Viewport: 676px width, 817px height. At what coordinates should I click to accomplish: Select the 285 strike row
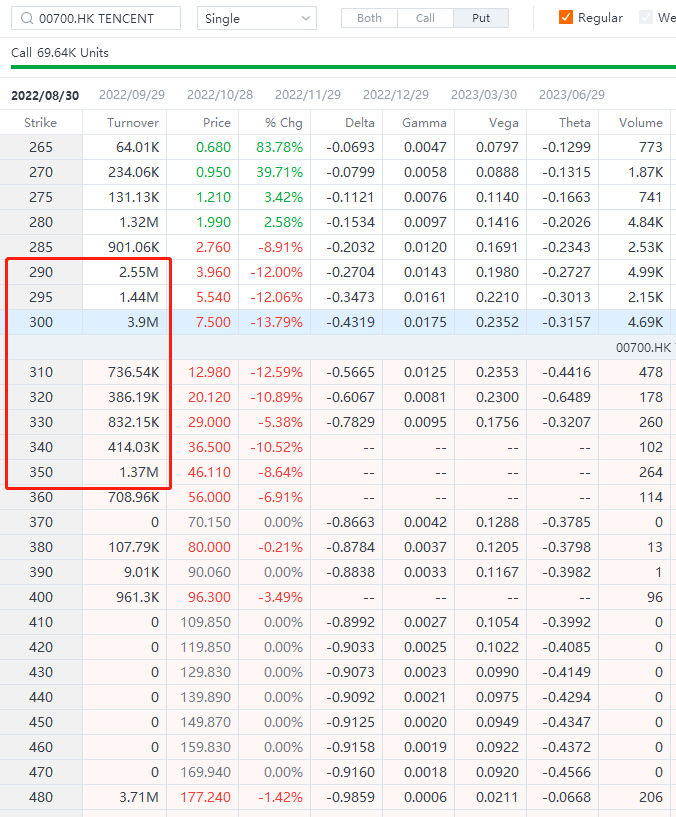pos(338,247)
